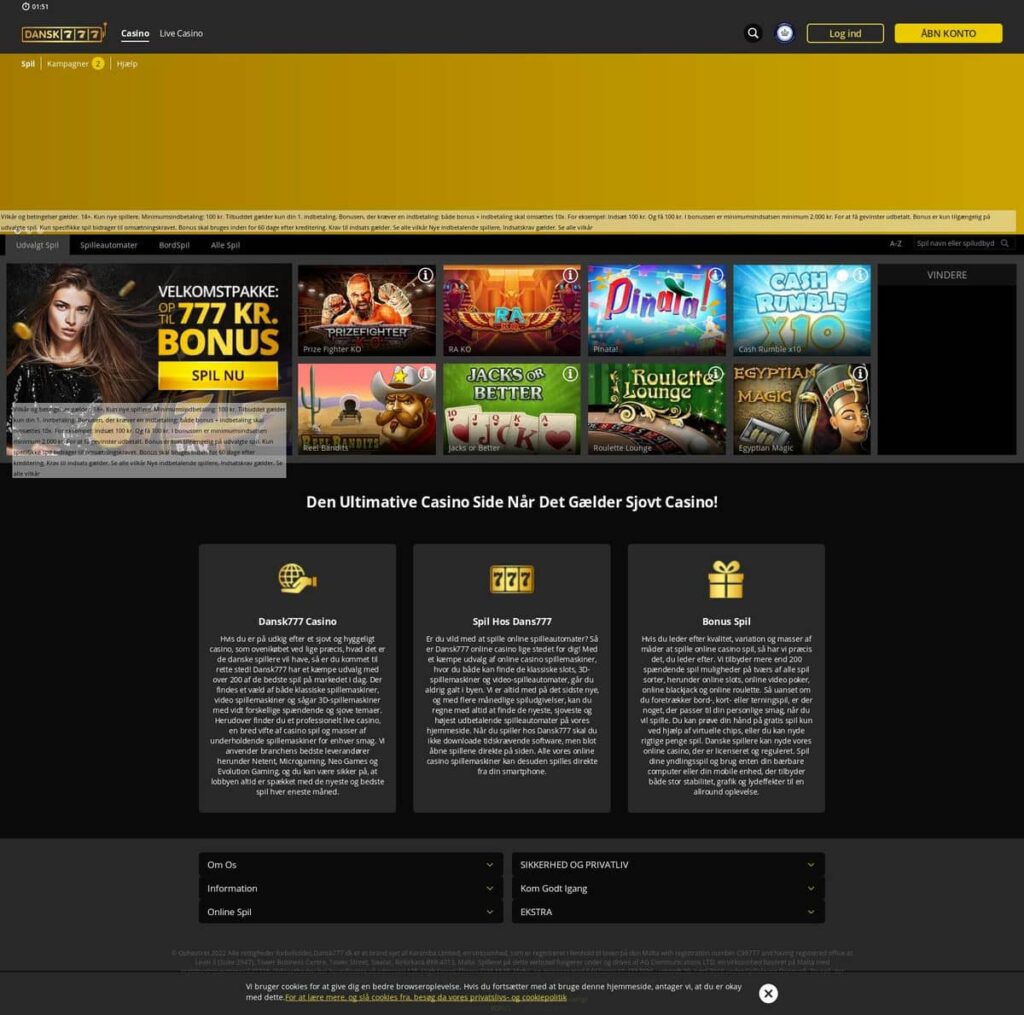Click the Dansk777 logo
The height and width of the screenshot is (1015, 1024).
63,33
